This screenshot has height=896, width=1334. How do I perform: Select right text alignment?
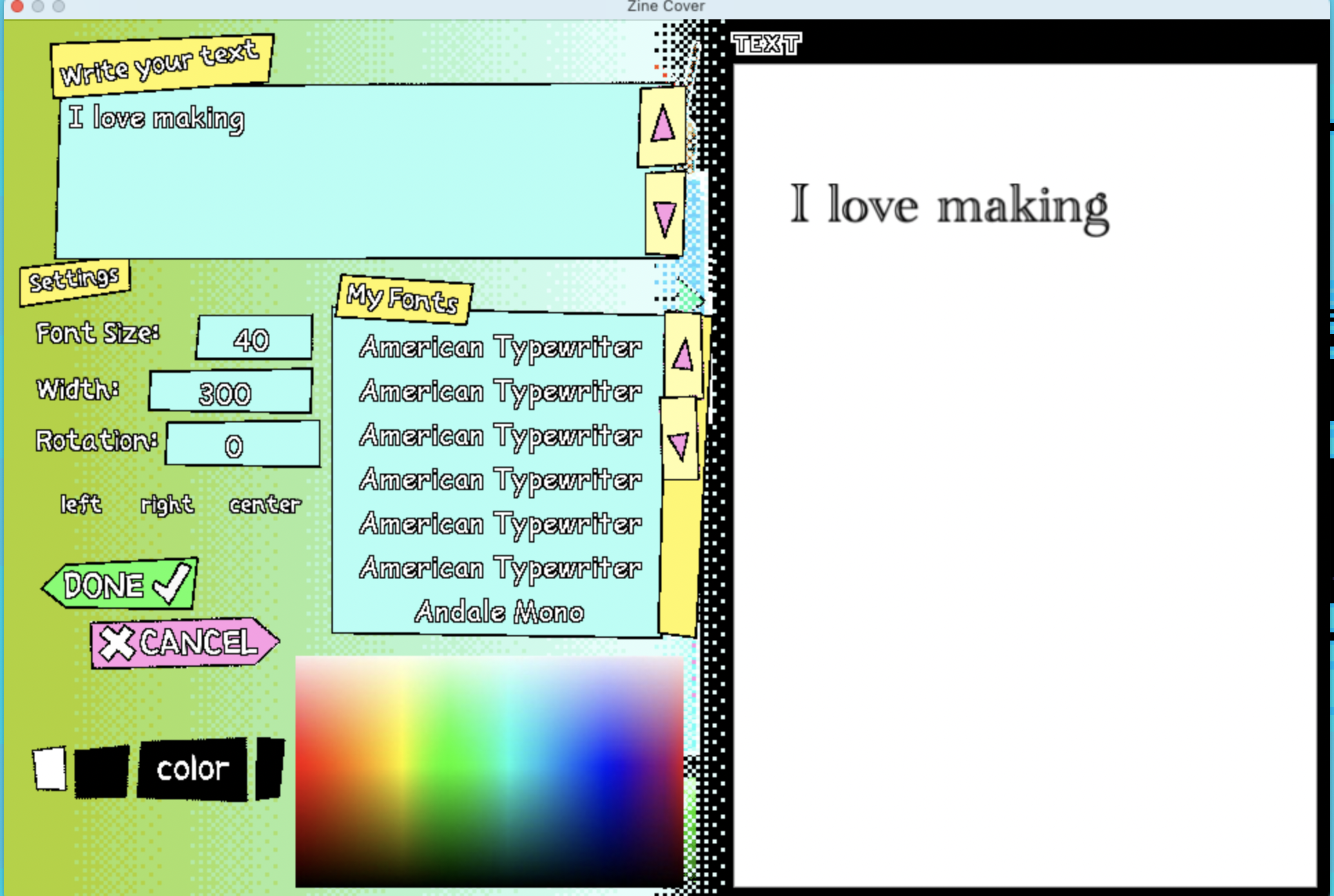coord(166,505)
